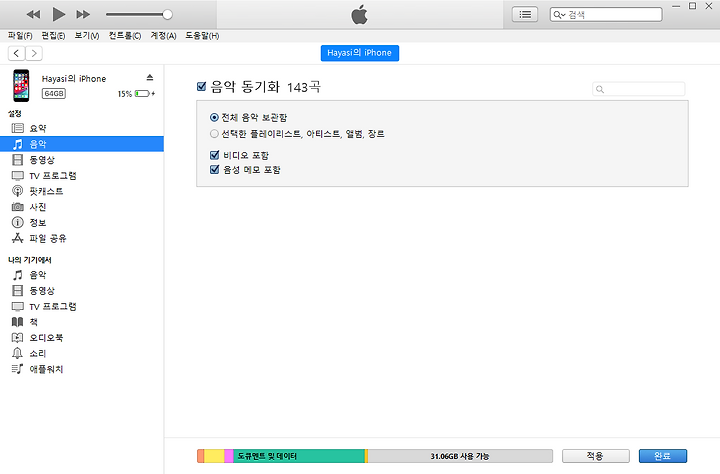The height and width of the screenshot is (474, 720).
Task: Open the 보기(V) menu
Action: 87,36
